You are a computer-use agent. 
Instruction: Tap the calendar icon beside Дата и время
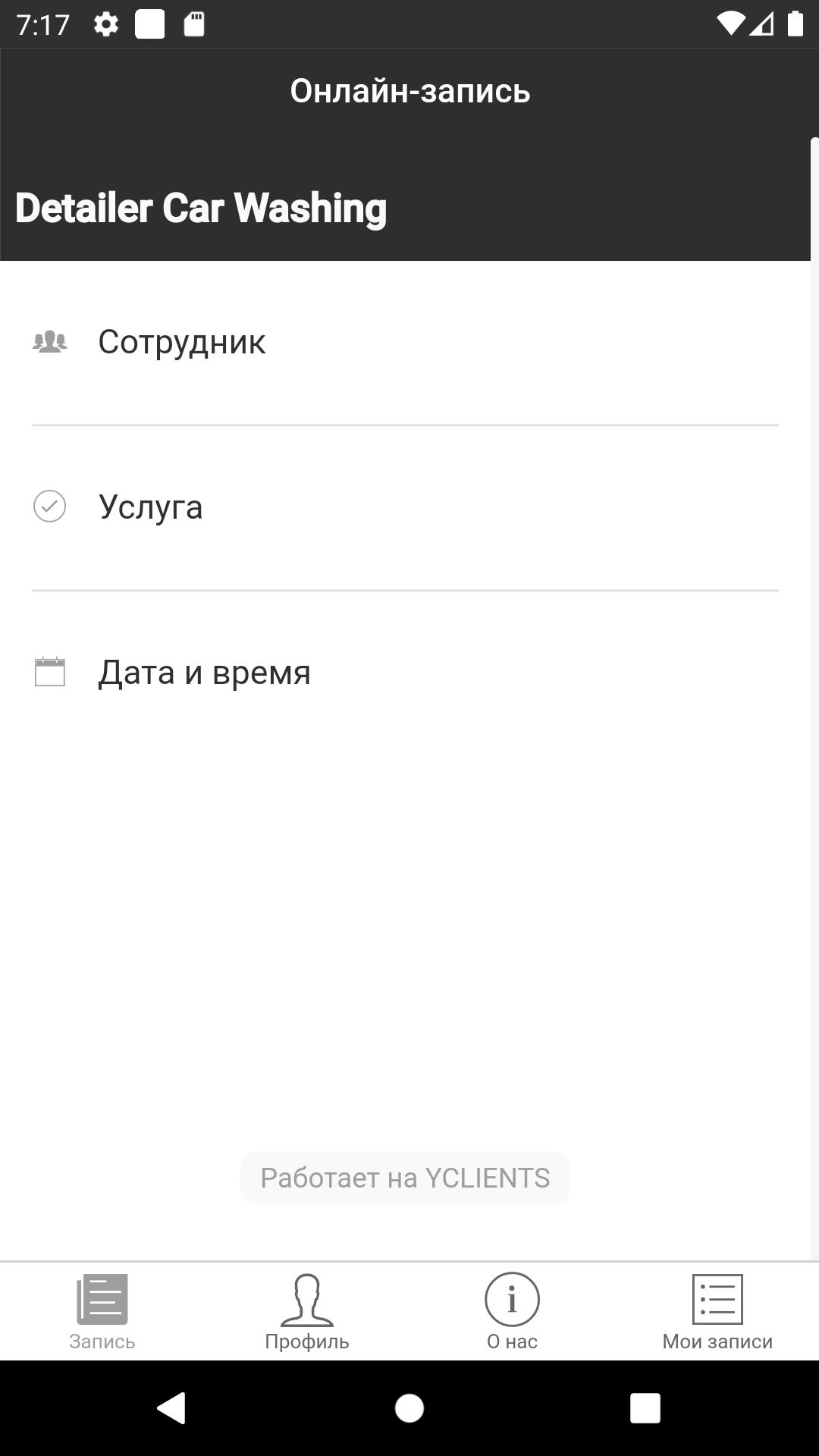tap(50, 672)
